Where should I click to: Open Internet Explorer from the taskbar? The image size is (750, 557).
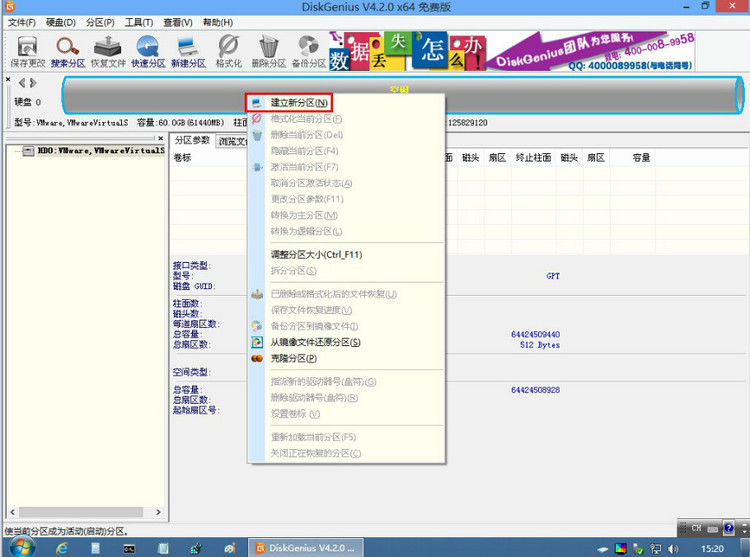(61, 548)
